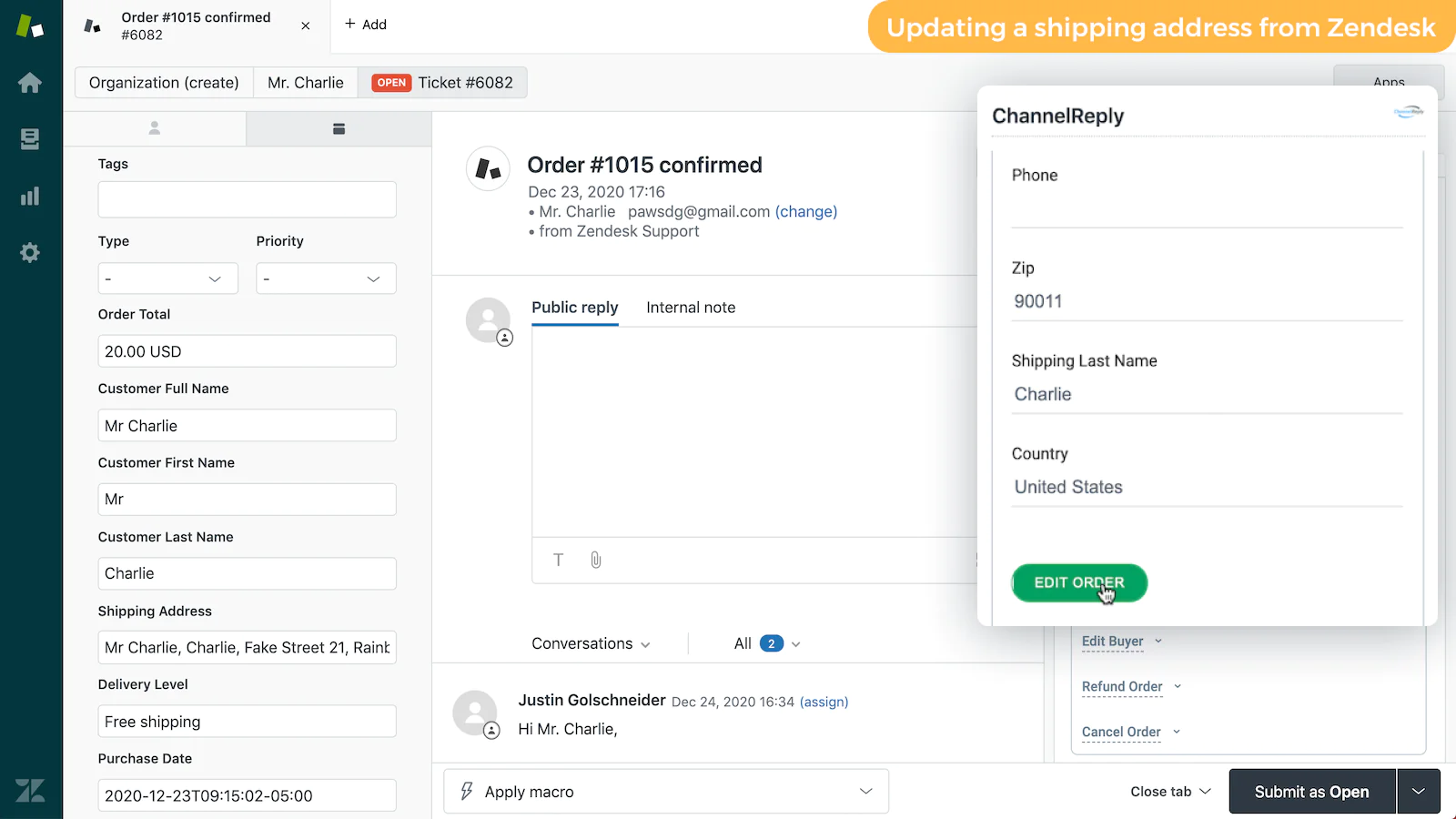Image resolution: width=1456 pixels, height=819 pixels.
Task: Attach a file with paperclip icon
Action: (x=596, y=560)
